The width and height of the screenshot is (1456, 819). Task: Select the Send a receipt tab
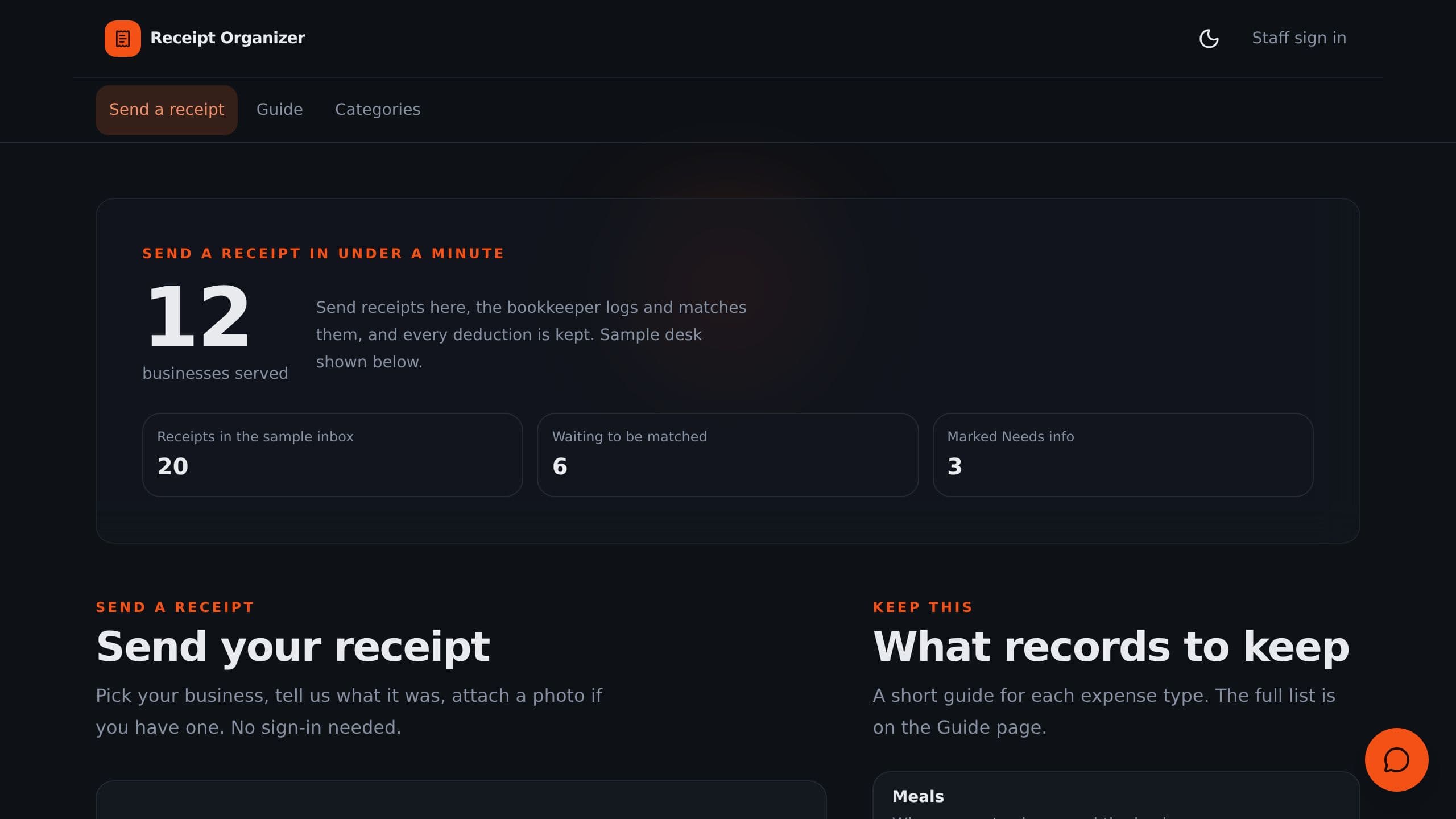tap(167, 110)
